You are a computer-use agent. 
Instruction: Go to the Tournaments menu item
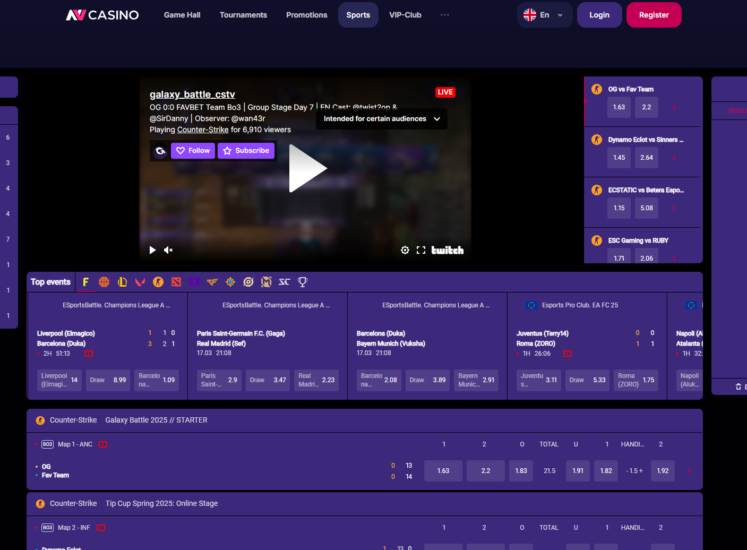pyautogui.click(x=243, y=15)
